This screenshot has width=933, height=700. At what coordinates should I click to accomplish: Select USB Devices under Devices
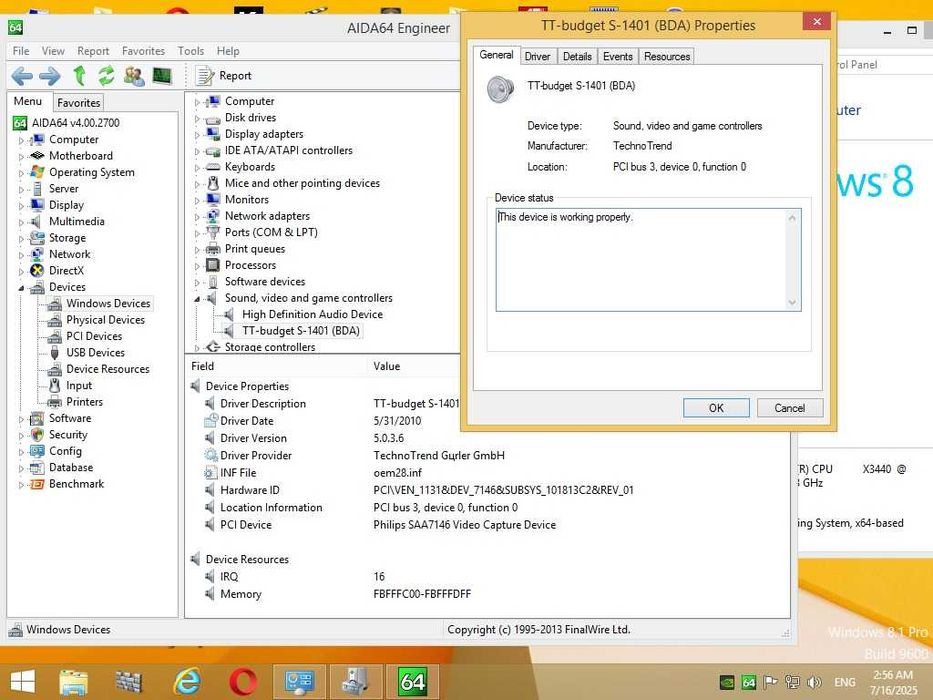point(95,352)
